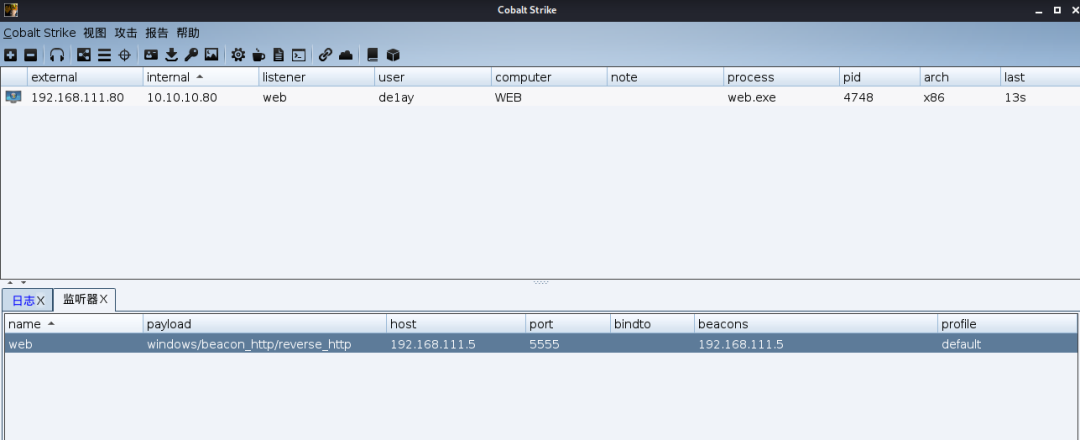This screenshot has height=440, width=1080.
Task: View keystrokes using the key icon
Action: [x=191, y=55]
